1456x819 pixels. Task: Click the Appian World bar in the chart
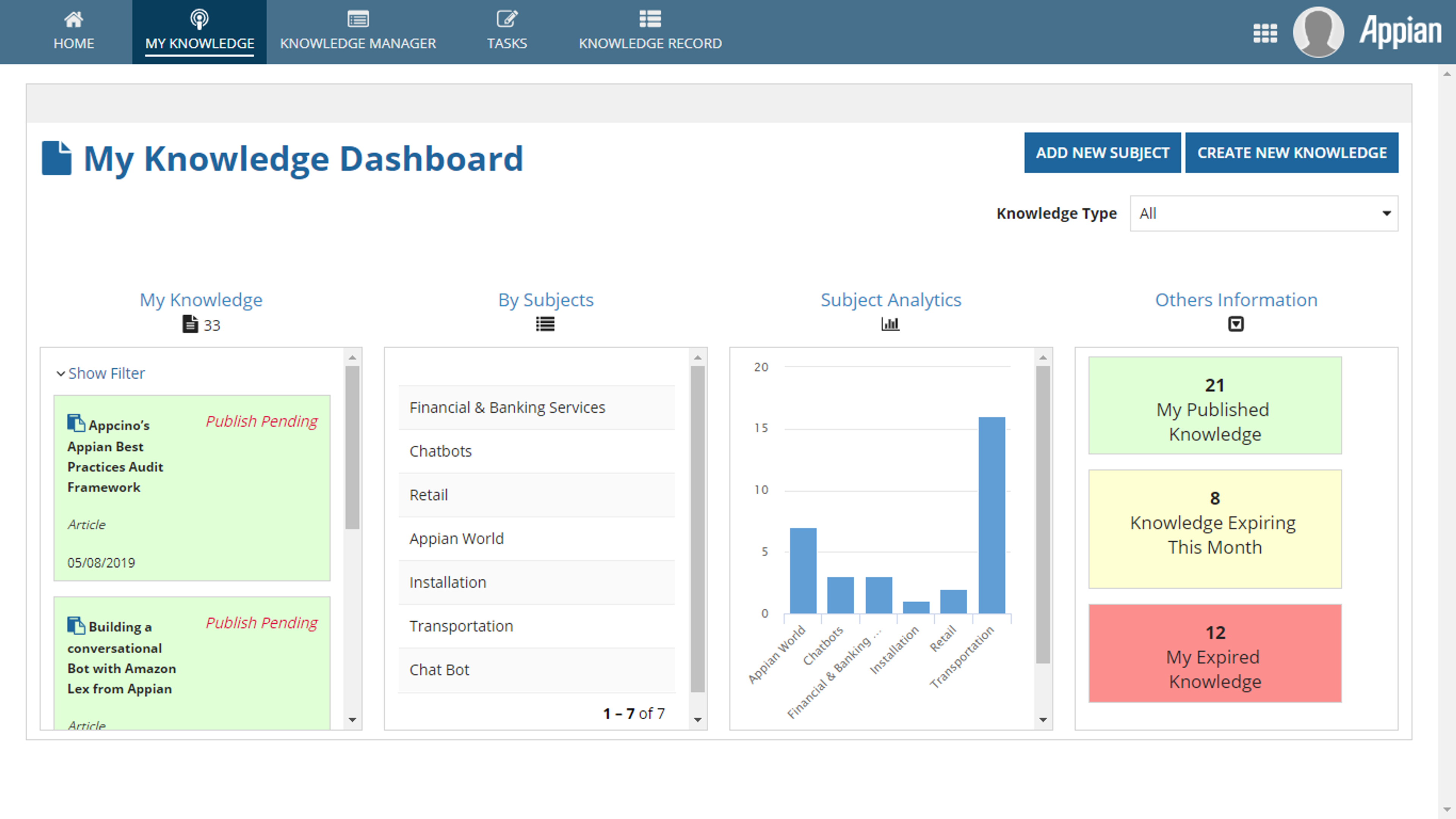point(803,571)
